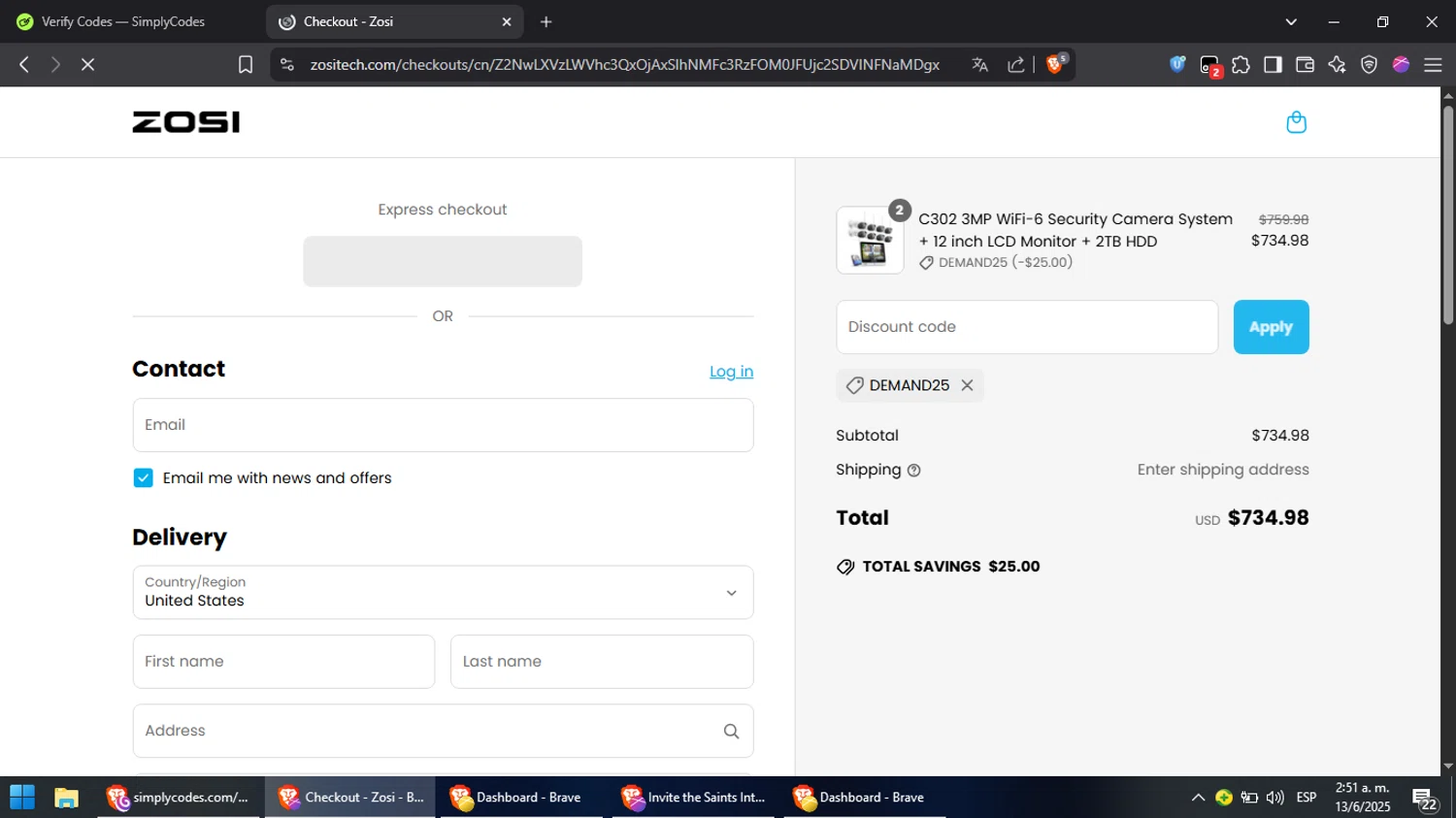Image resolution: width=1456 pixels, height=818 pixels.
Task: Click the Log in link
Action: [731, 372]
